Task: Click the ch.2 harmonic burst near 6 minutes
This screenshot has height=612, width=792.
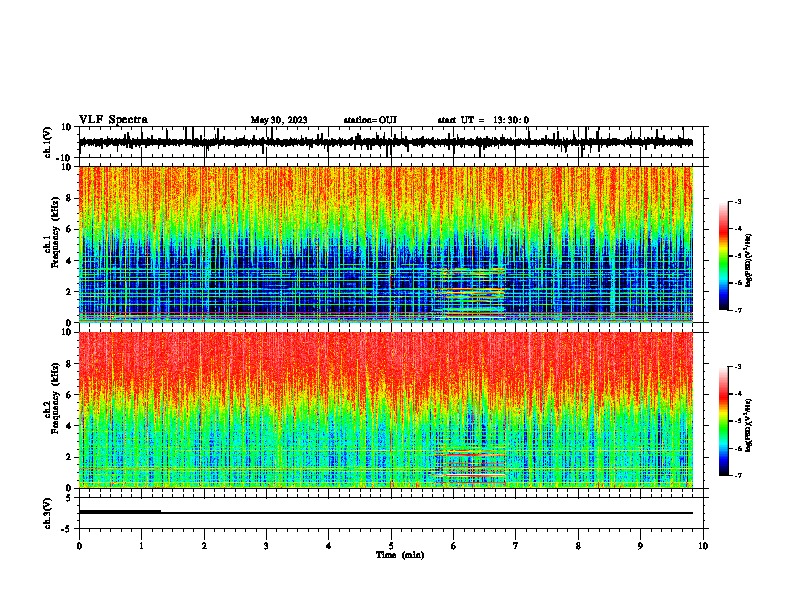Action: pyautogui.click(x=471, y=467)
